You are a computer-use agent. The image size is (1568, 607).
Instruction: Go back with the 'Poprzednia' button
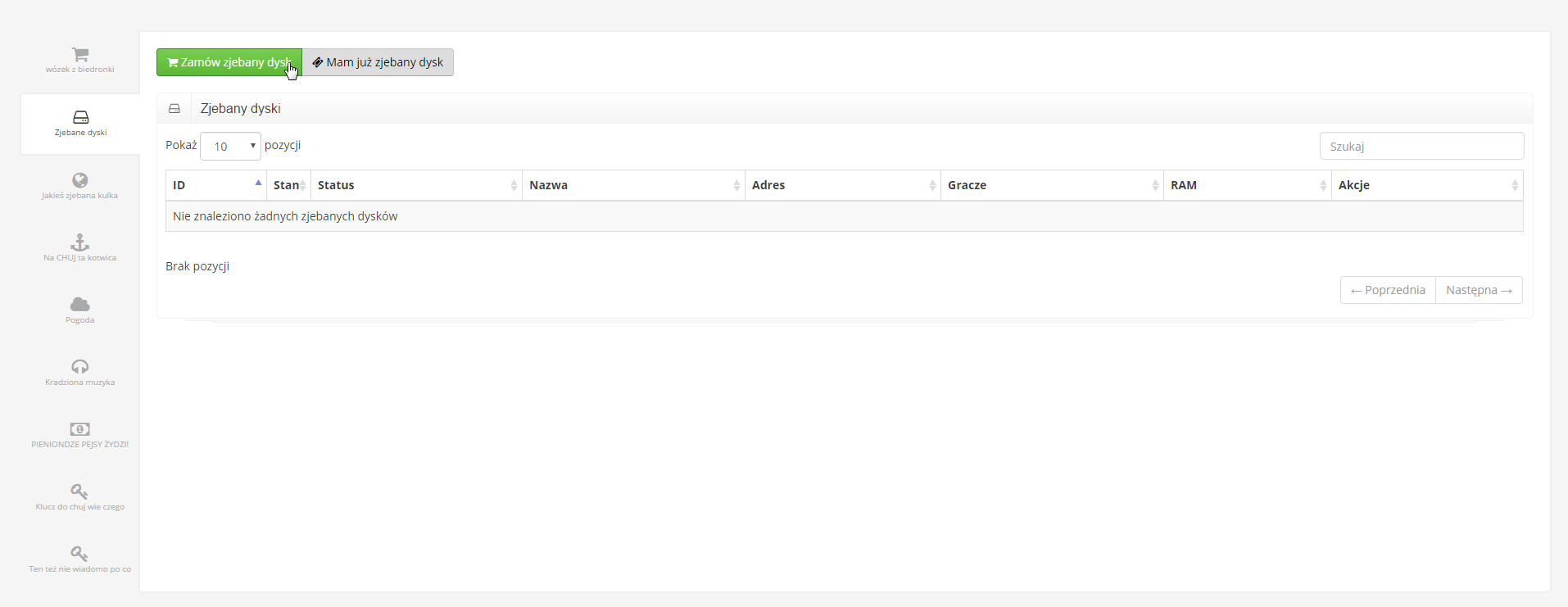pos(1388,290)
